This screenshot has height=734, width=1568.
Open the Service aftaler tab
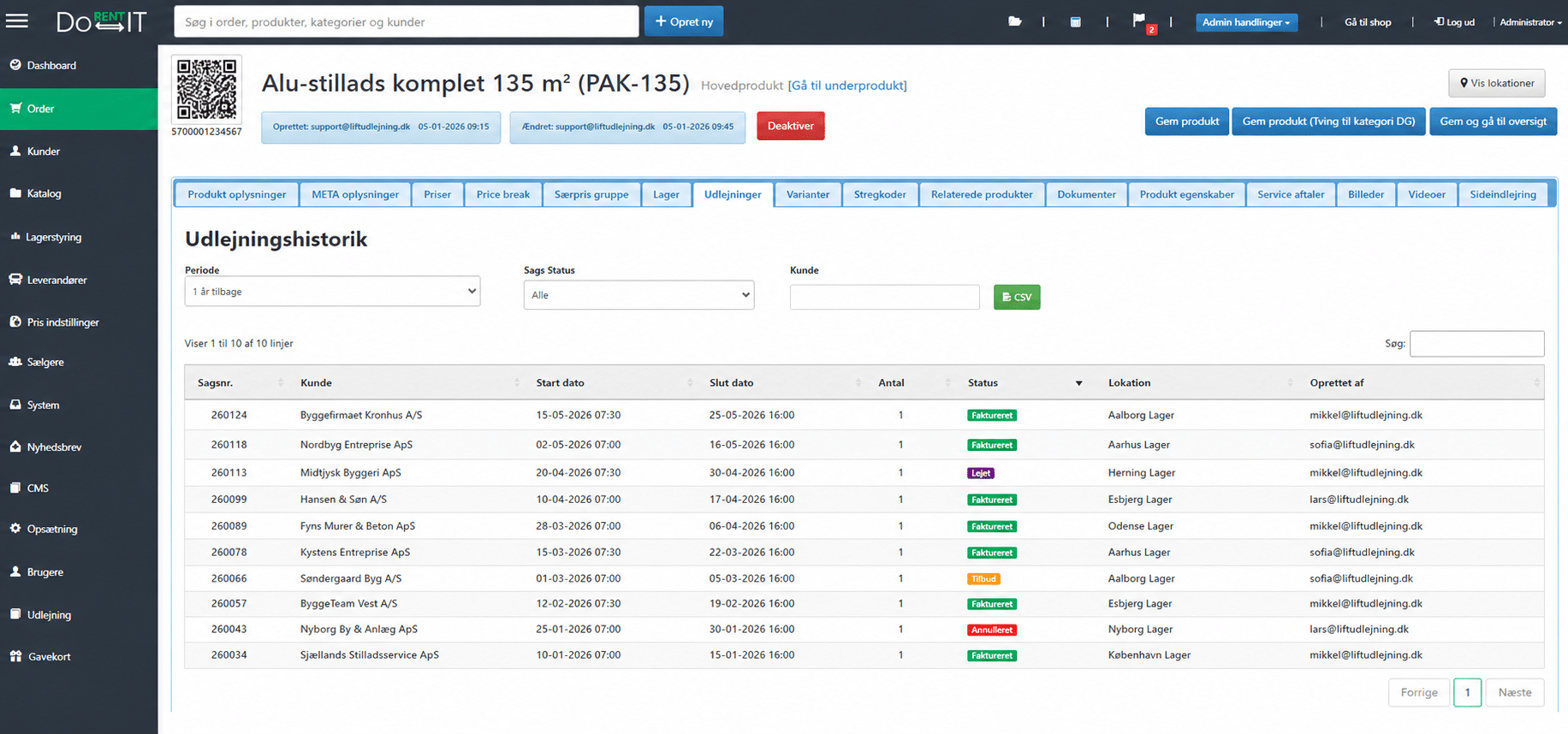pos(1291,194)
